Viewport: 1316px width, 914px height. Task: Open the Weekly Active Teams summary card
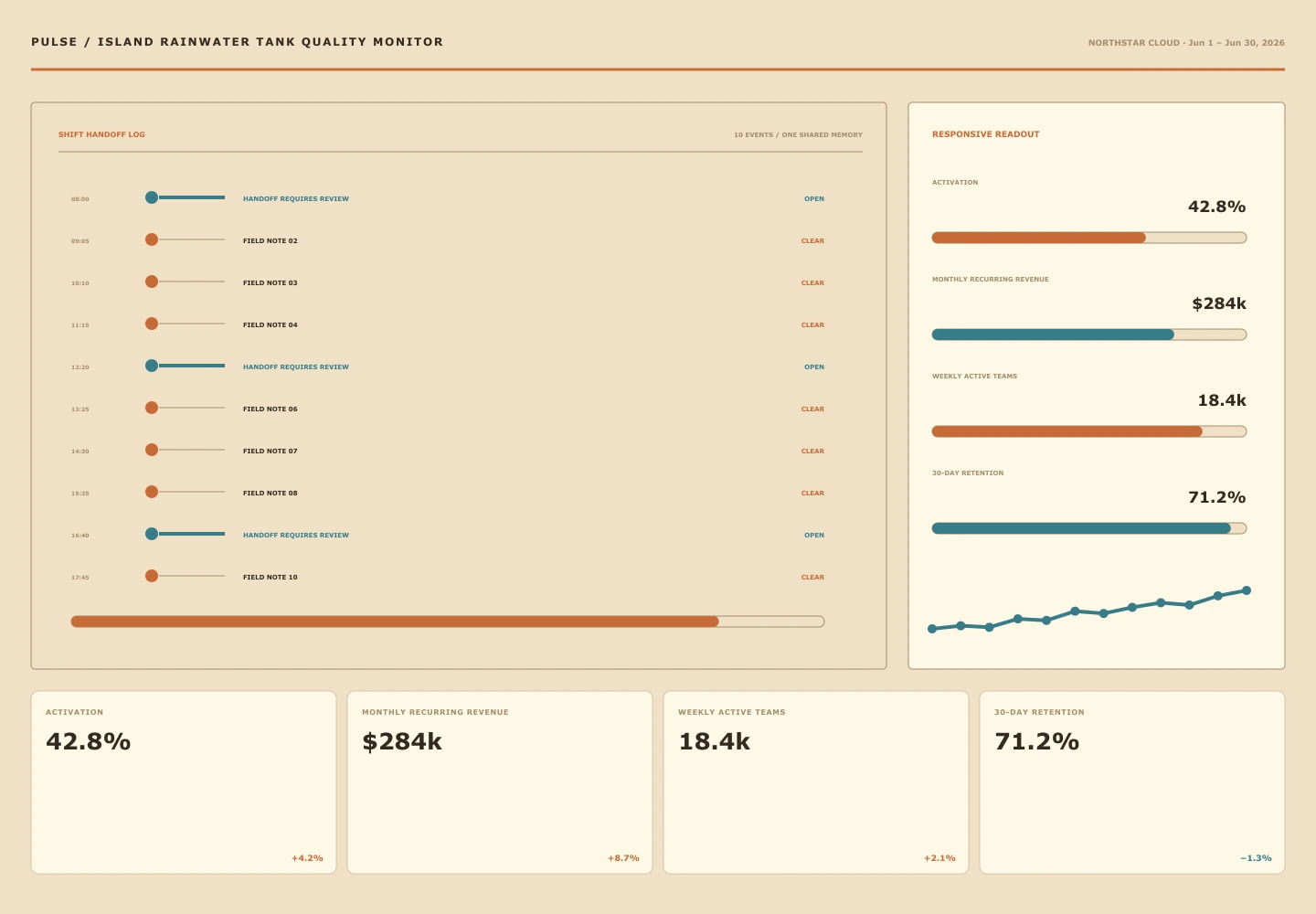[x=816, y=782]
